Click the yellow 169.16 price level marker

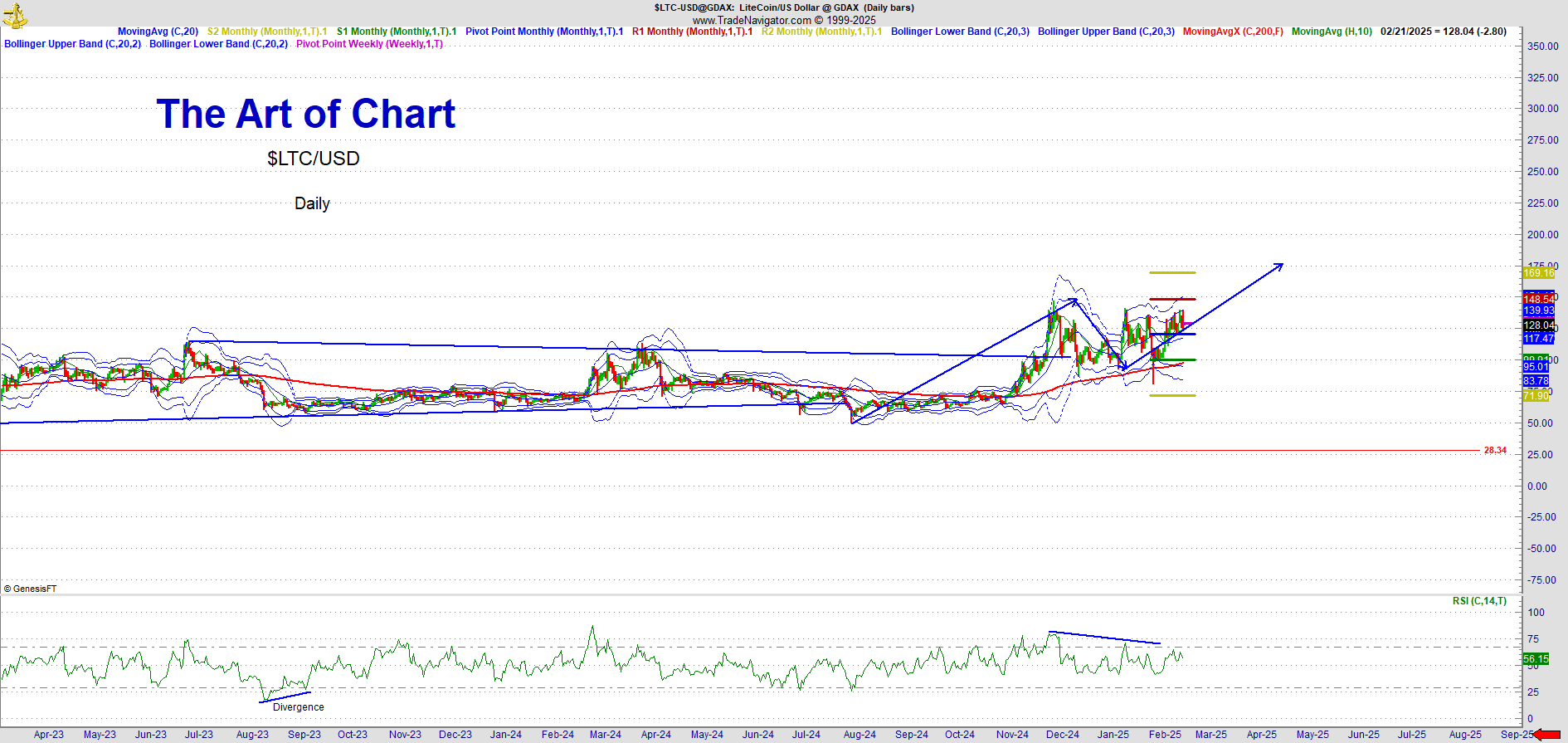click(1538, 273)
